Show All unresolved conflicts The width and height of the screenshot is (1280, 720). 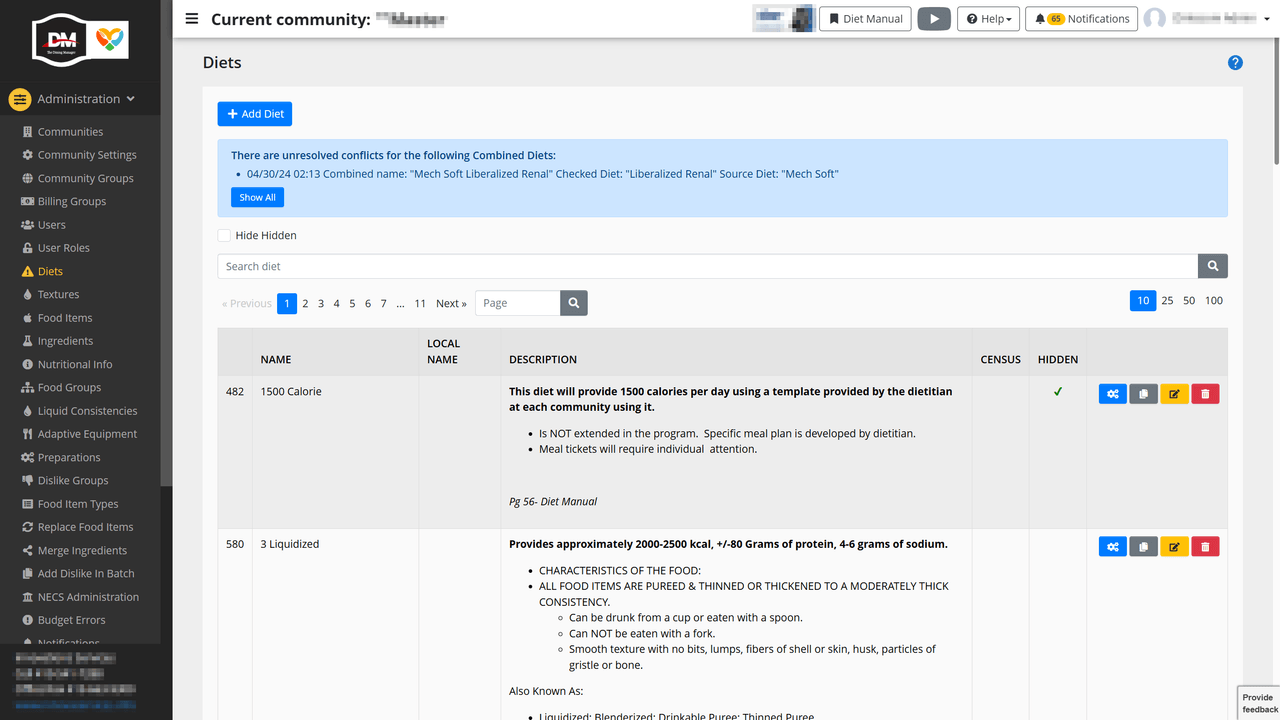pyautogui.click(x=257, y=198)
